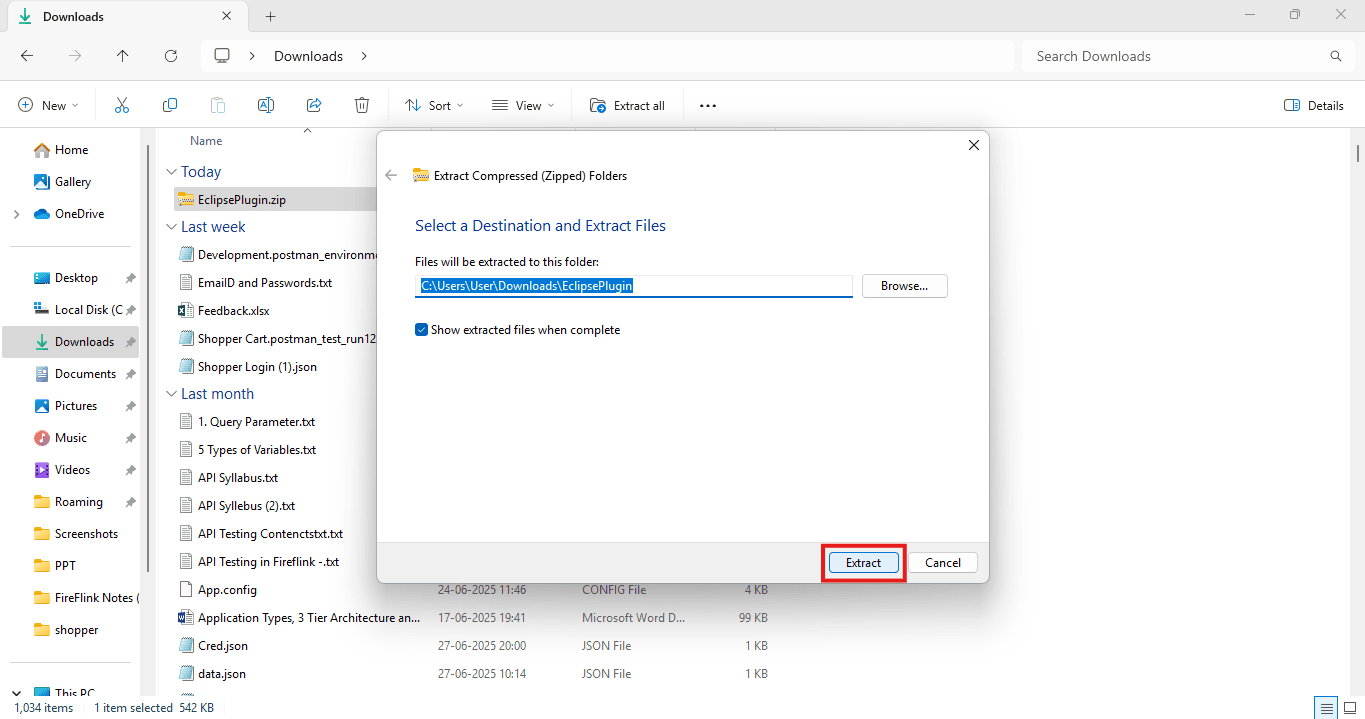Click the destination folder path field
The image size is (1365, 719).
pos(634,286)
